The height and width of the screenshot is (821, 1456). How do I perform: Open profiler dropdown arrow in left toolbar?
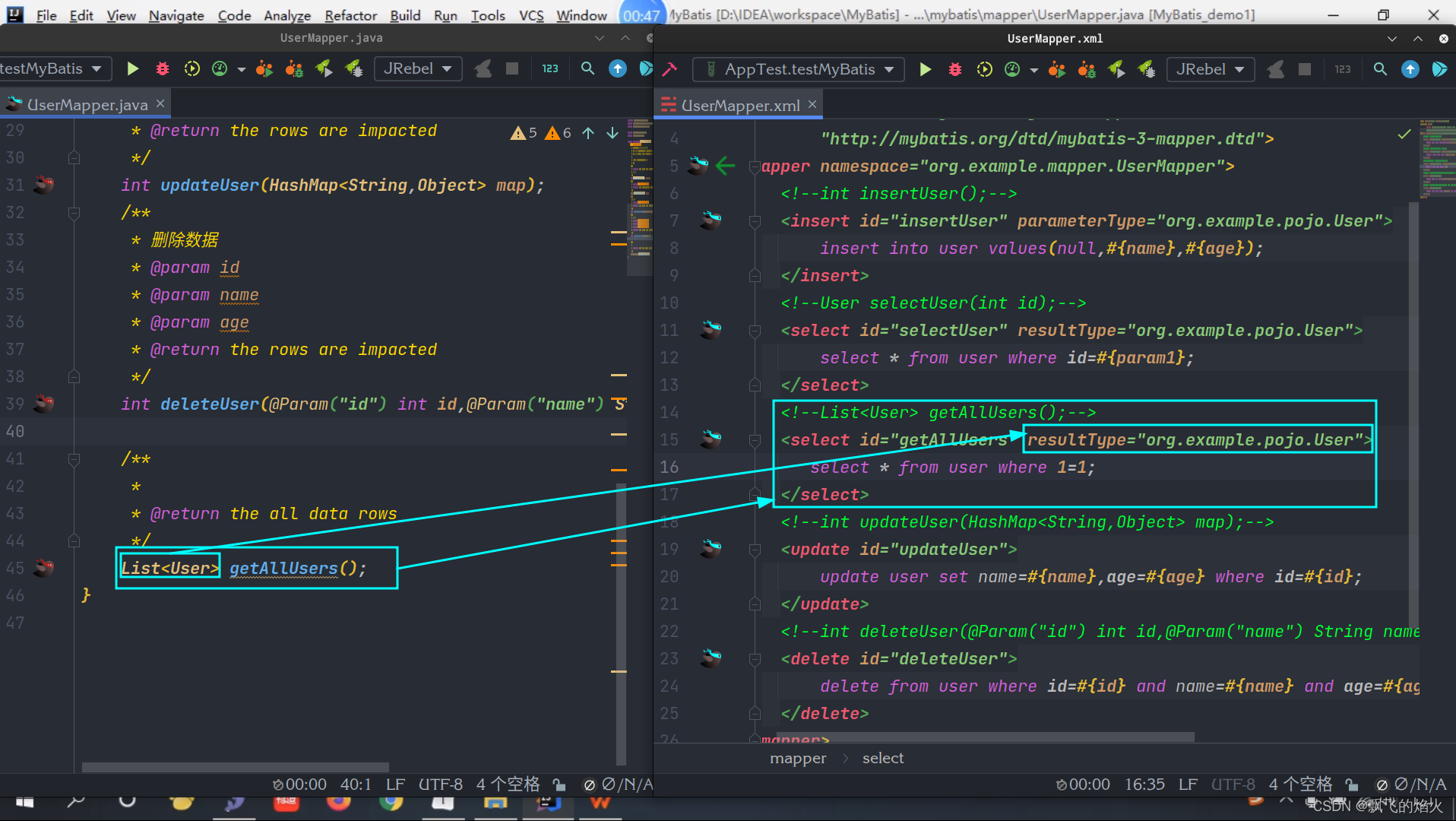point(241,70)
